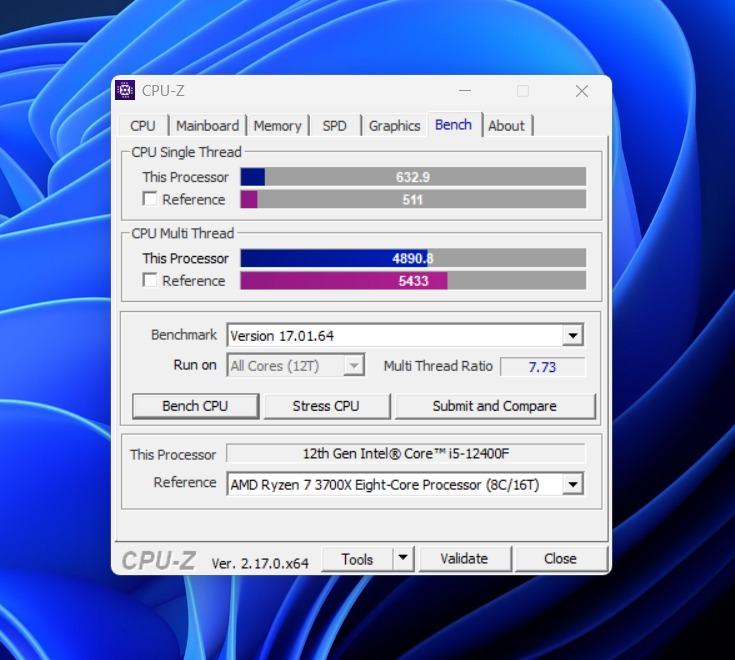Click the Stress CPU button

coord(326,406)
